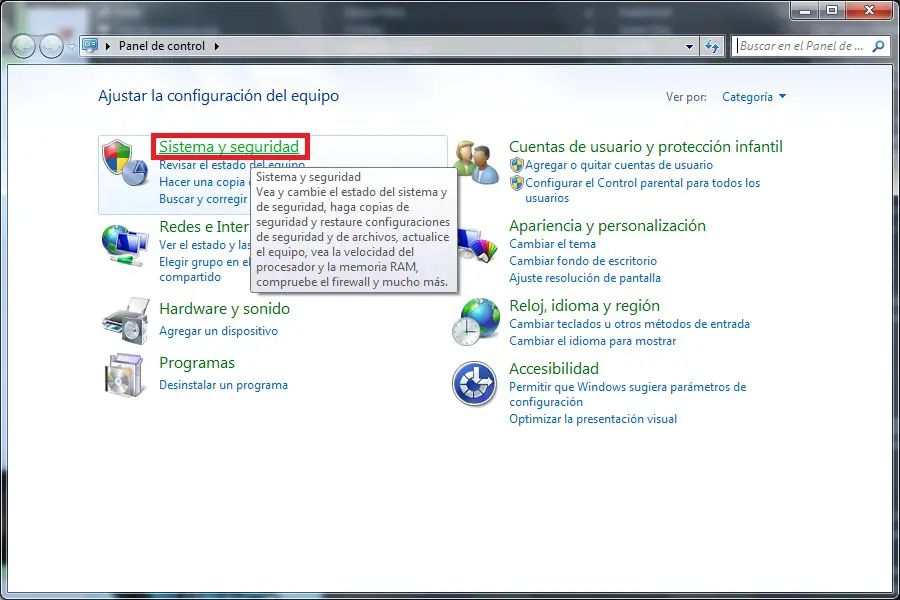Click Revisar el estado del equipo link

tap(232, 165)
